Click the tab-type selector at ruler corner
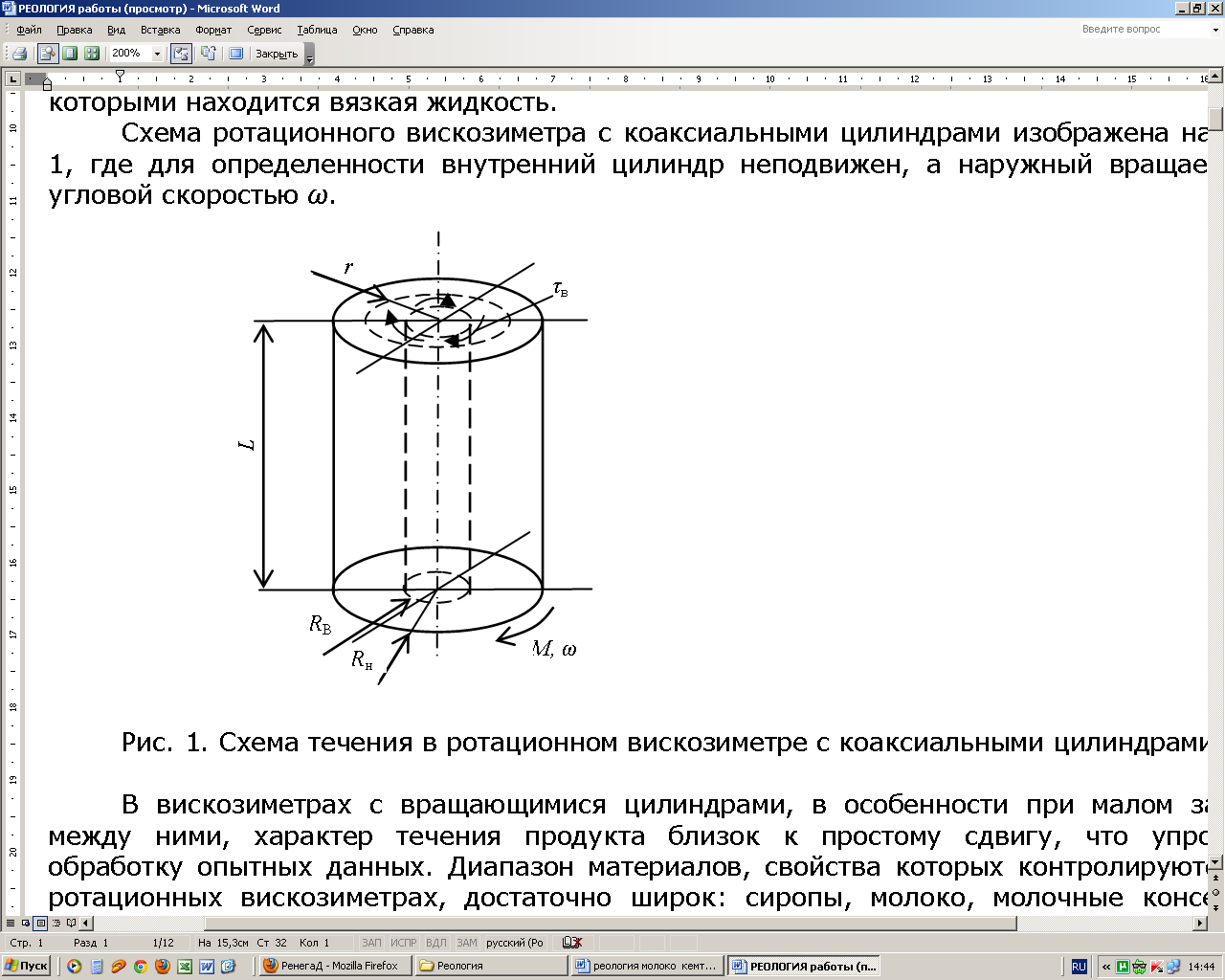 13,78
